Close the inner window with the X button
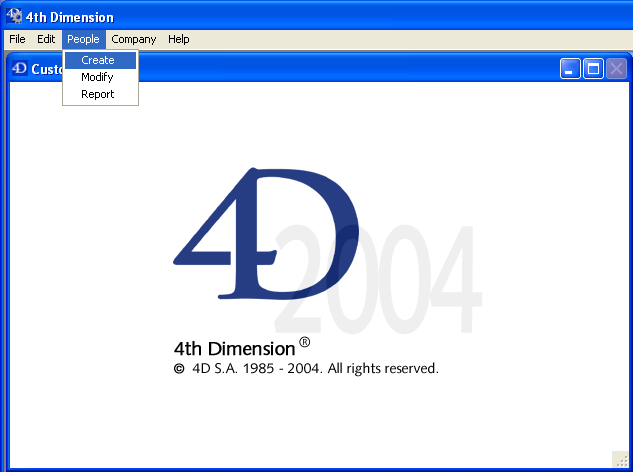 point(617,69)
